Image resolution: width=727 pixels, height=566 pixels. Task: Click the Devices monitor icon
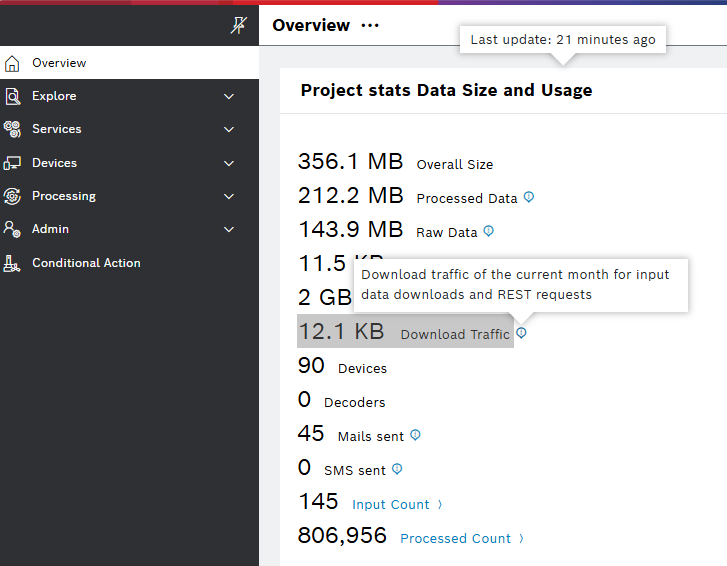(12, 163)
